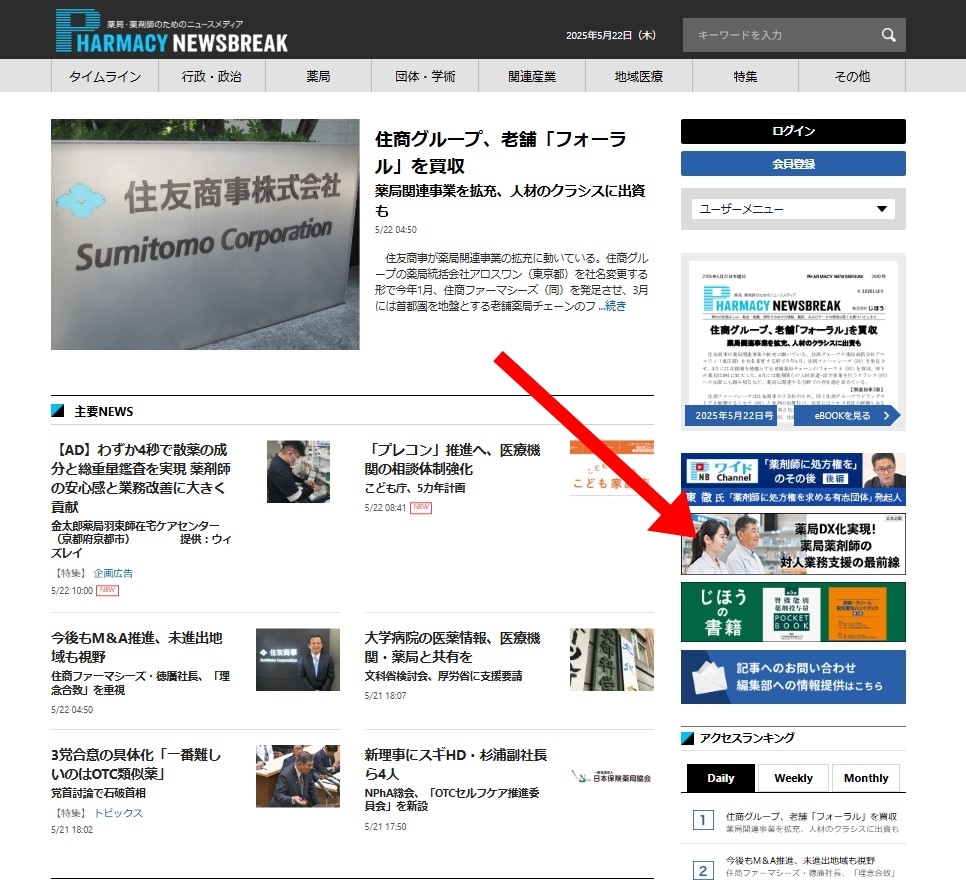Click the eBOOKを見る button
Viewport: 966px width, 880px height.
click(x=846, y=416)
